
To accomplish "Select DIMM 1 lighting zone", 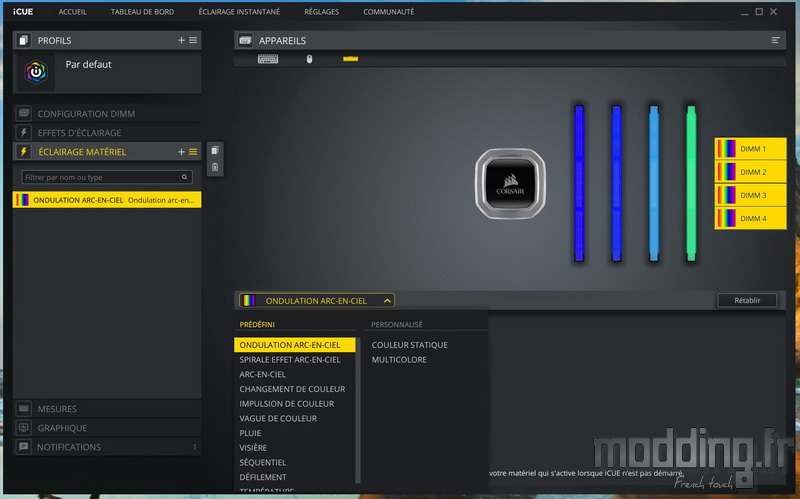I will point(750,148).
